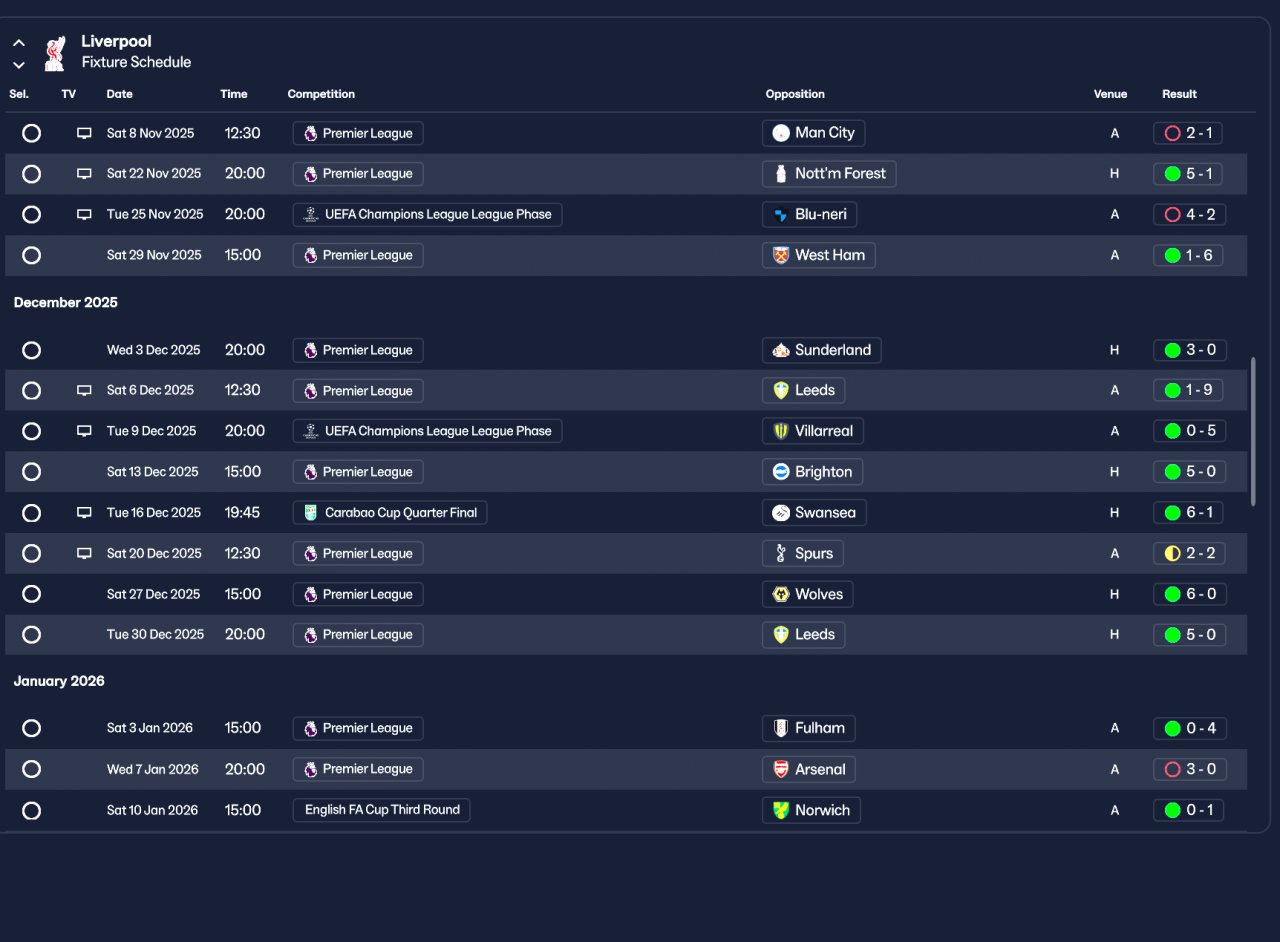Open the Leeds opposition button on 30 Dec
Viewport: 1280px width, 942px height.
[x=803, y=634]
